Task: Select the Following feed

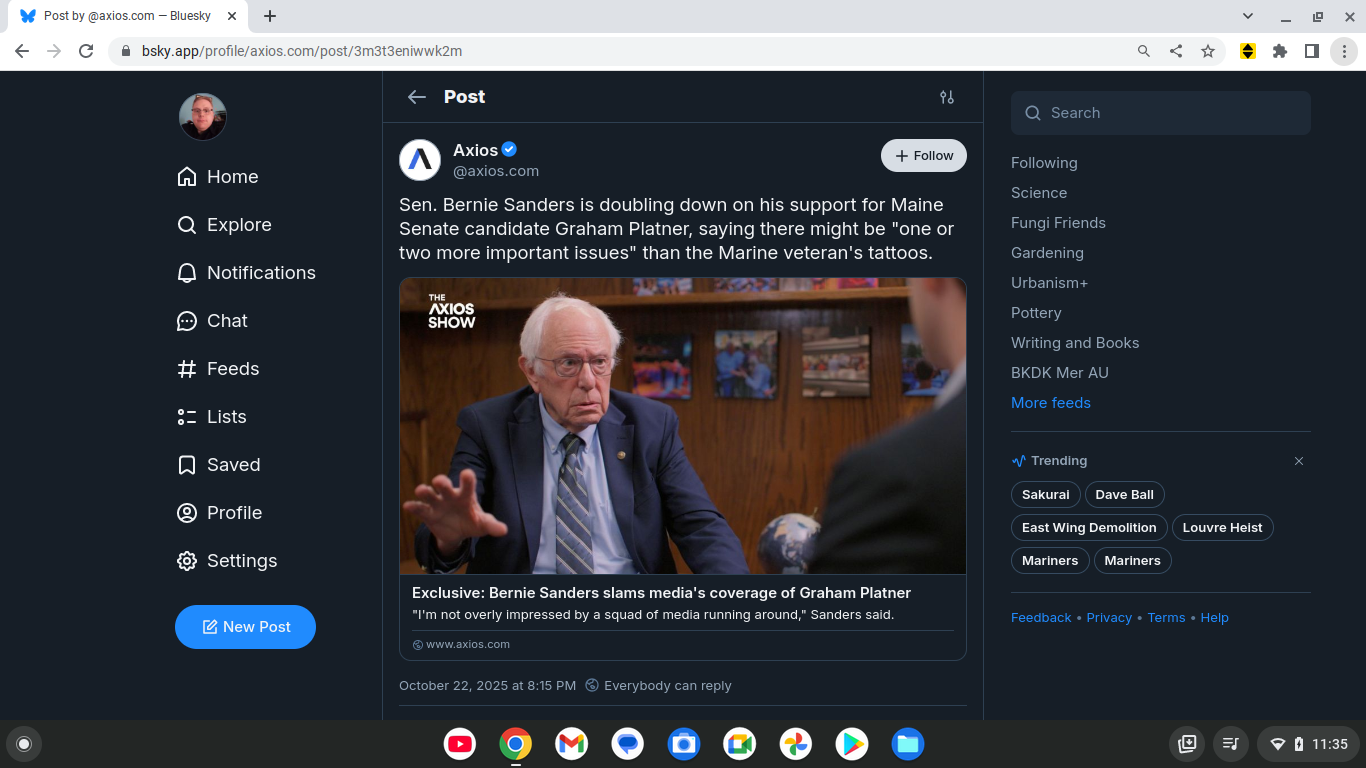Action: [1044, 163]
